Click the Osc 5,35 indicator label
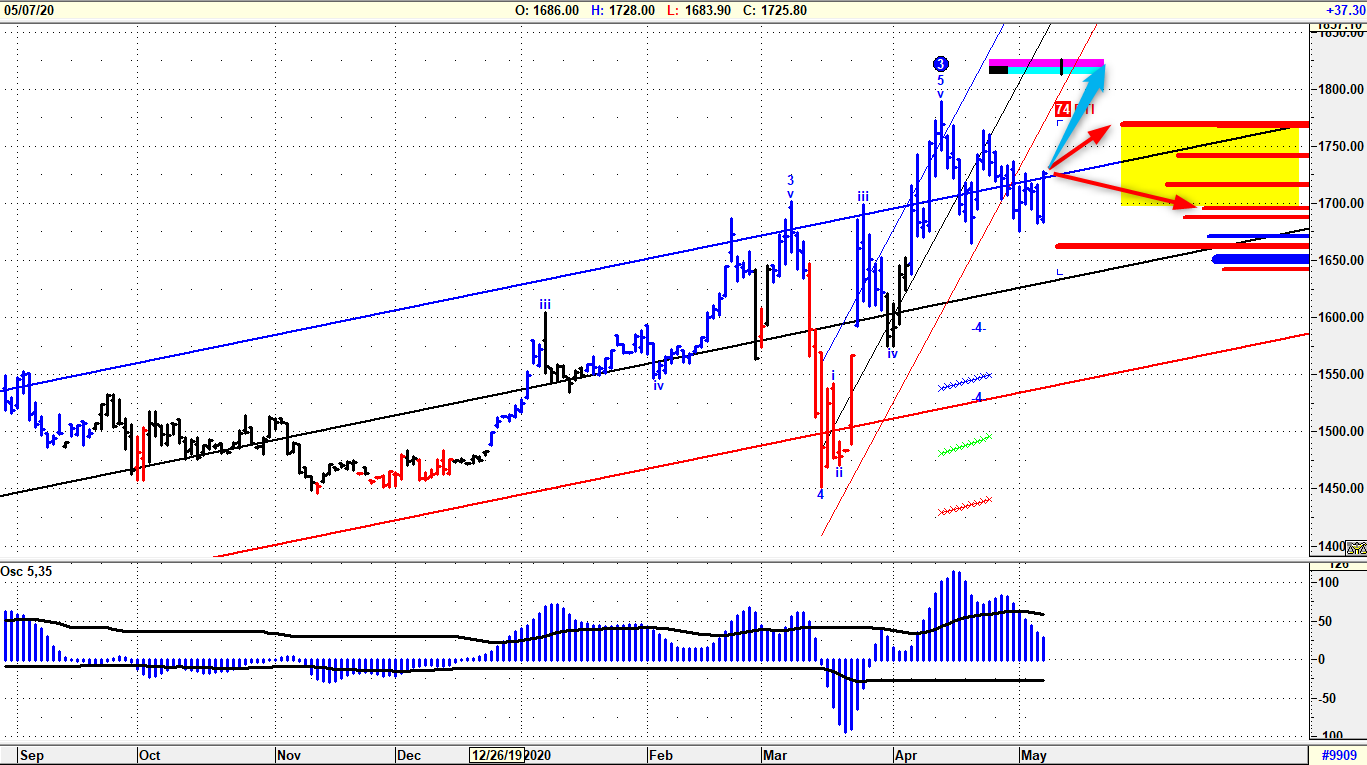This screenshot has height=765, width=1367. [27, 571]
